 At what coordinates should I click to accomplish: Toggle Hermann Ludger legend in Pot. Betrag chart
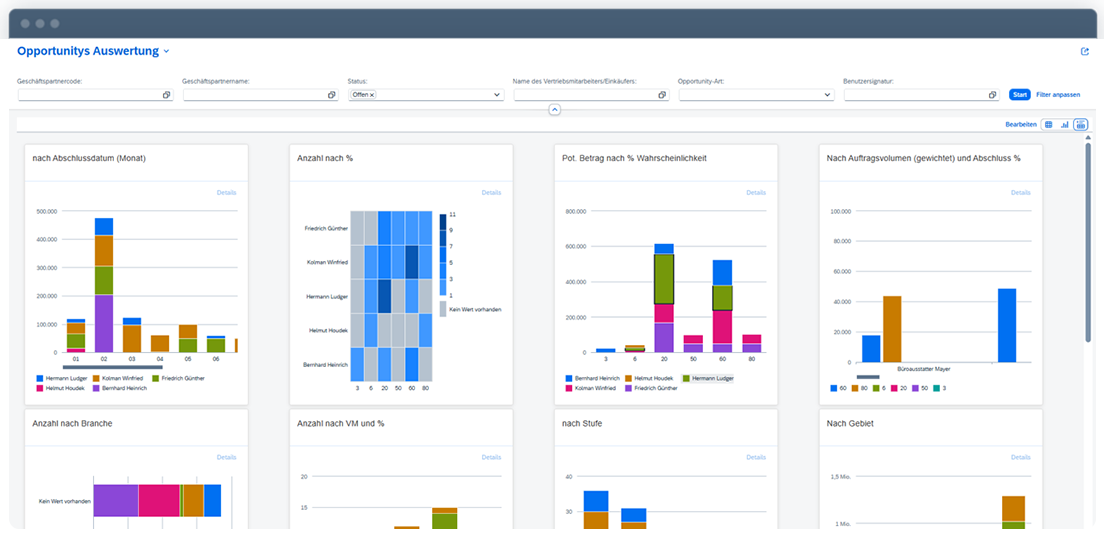pyautogui.click(x=707, y=378)
